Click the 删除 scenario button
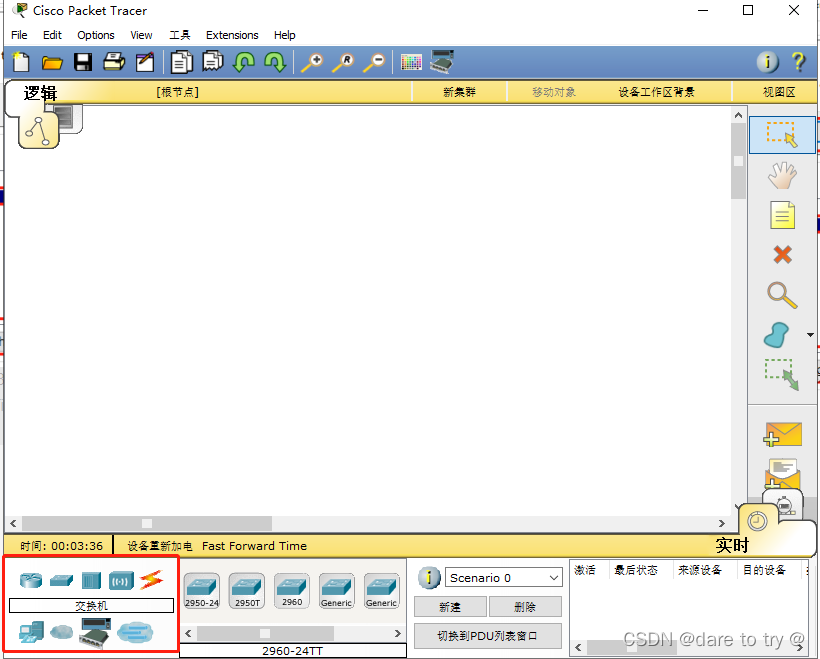Viewport: 820px width, 659px height. pyautogui.click(x=525, y=607)
